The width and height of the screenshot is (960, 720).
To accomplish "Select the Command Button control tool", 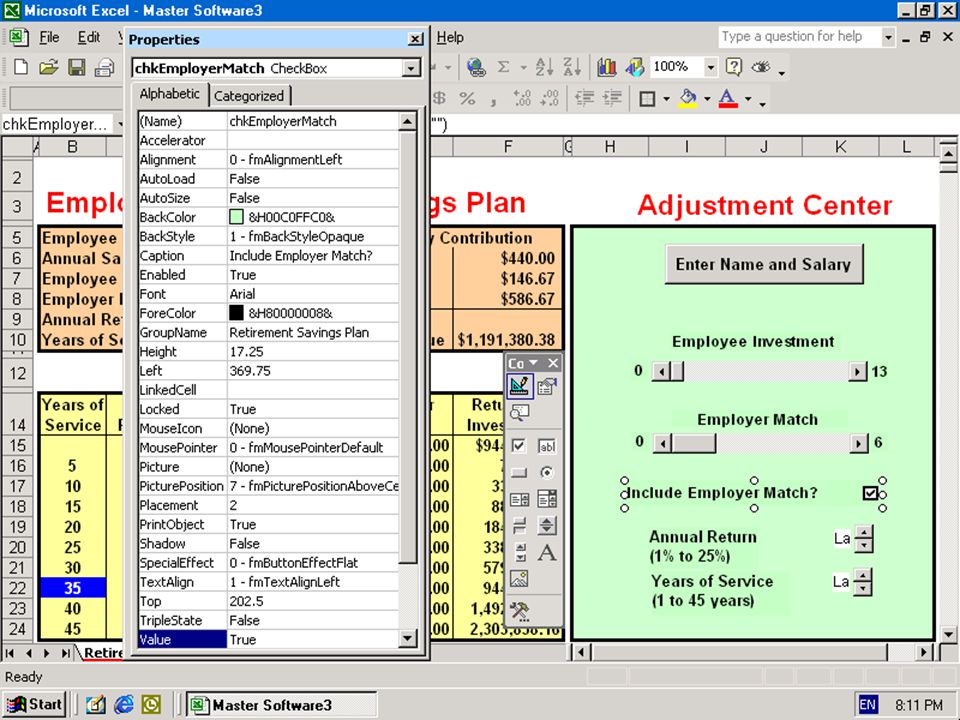I will tap(519, 473).
